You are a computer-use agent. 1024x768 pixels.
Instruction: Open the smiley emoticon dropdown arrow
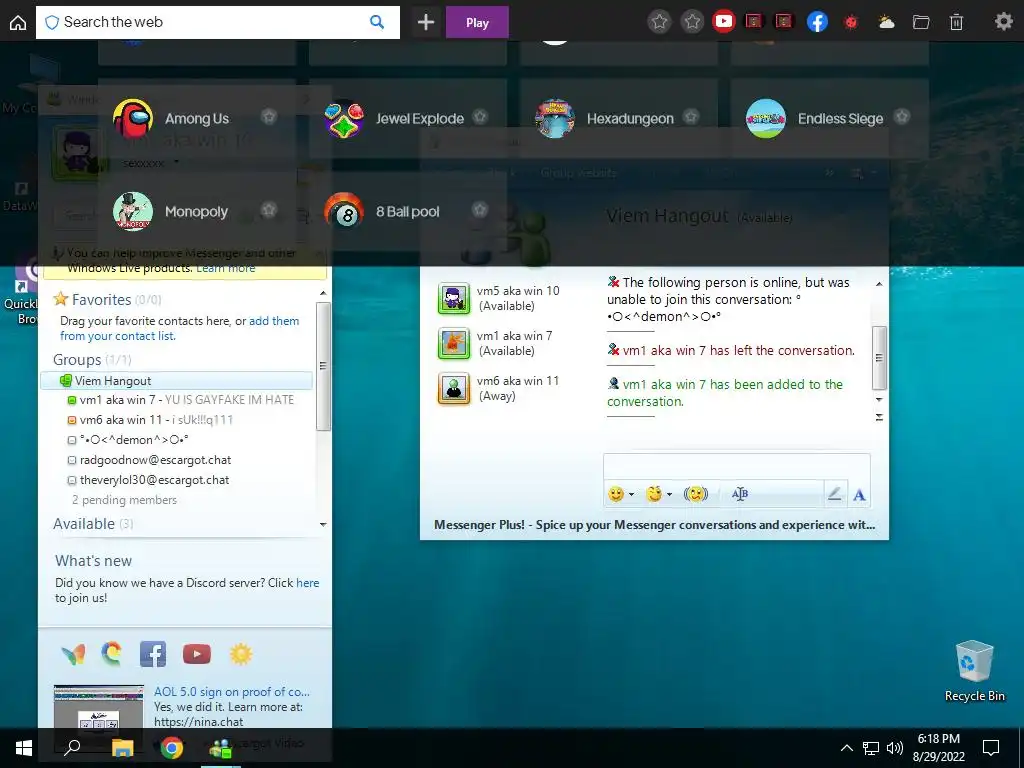coord(632,494)
